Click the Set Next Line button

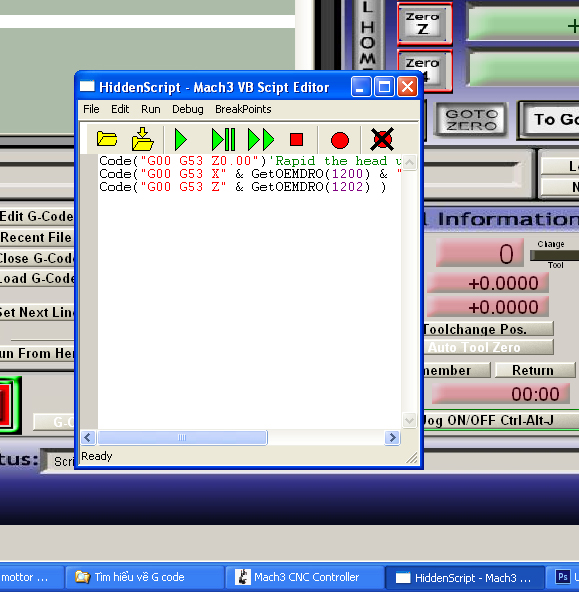tap(37, 313)
